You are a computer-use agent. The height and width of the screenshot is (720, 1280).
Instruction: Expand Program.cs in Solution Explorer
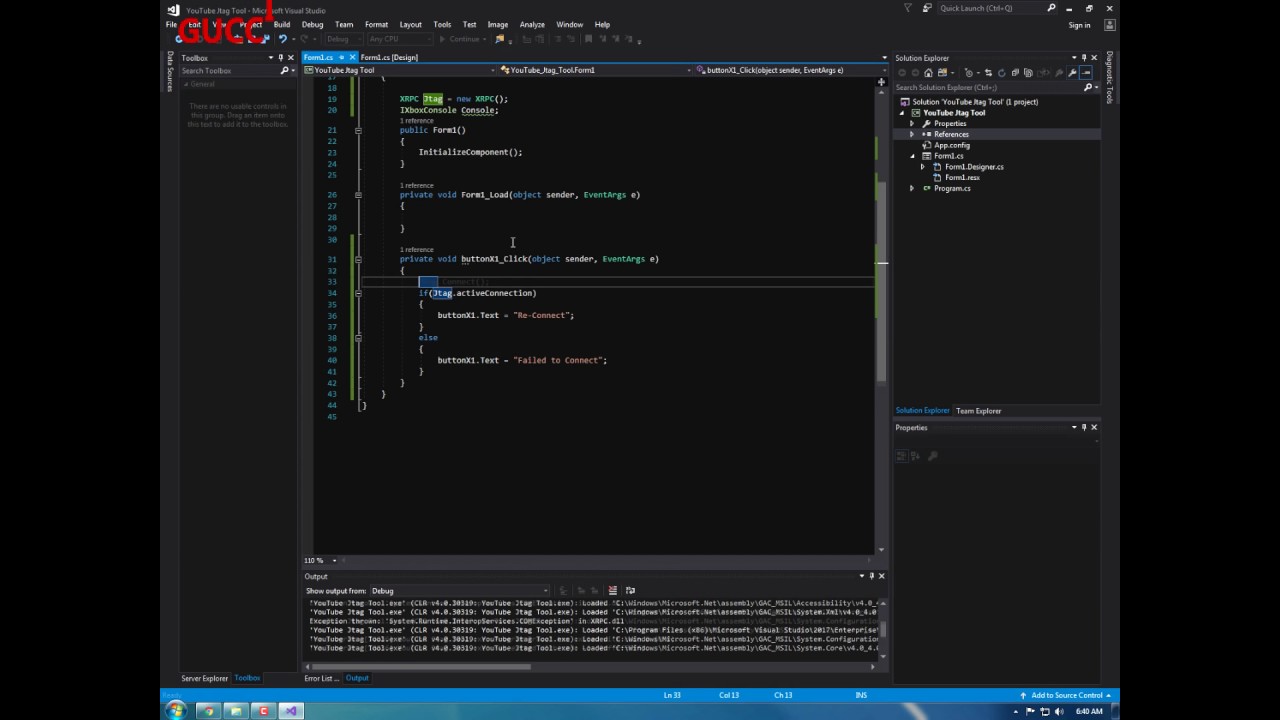[x=912, y=188]
